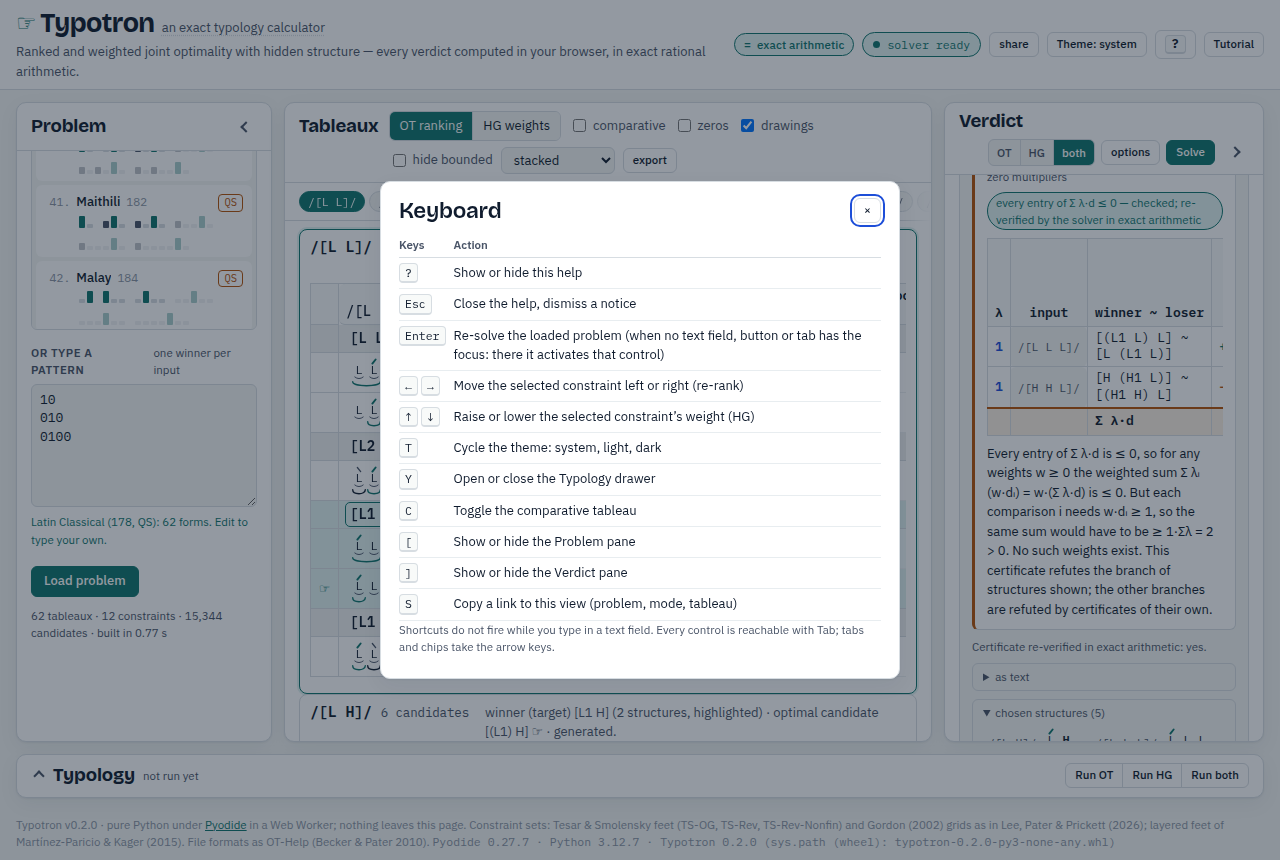Click the share button
The width and height of the screenshot is (1280, 860).
pos(1014,44)
